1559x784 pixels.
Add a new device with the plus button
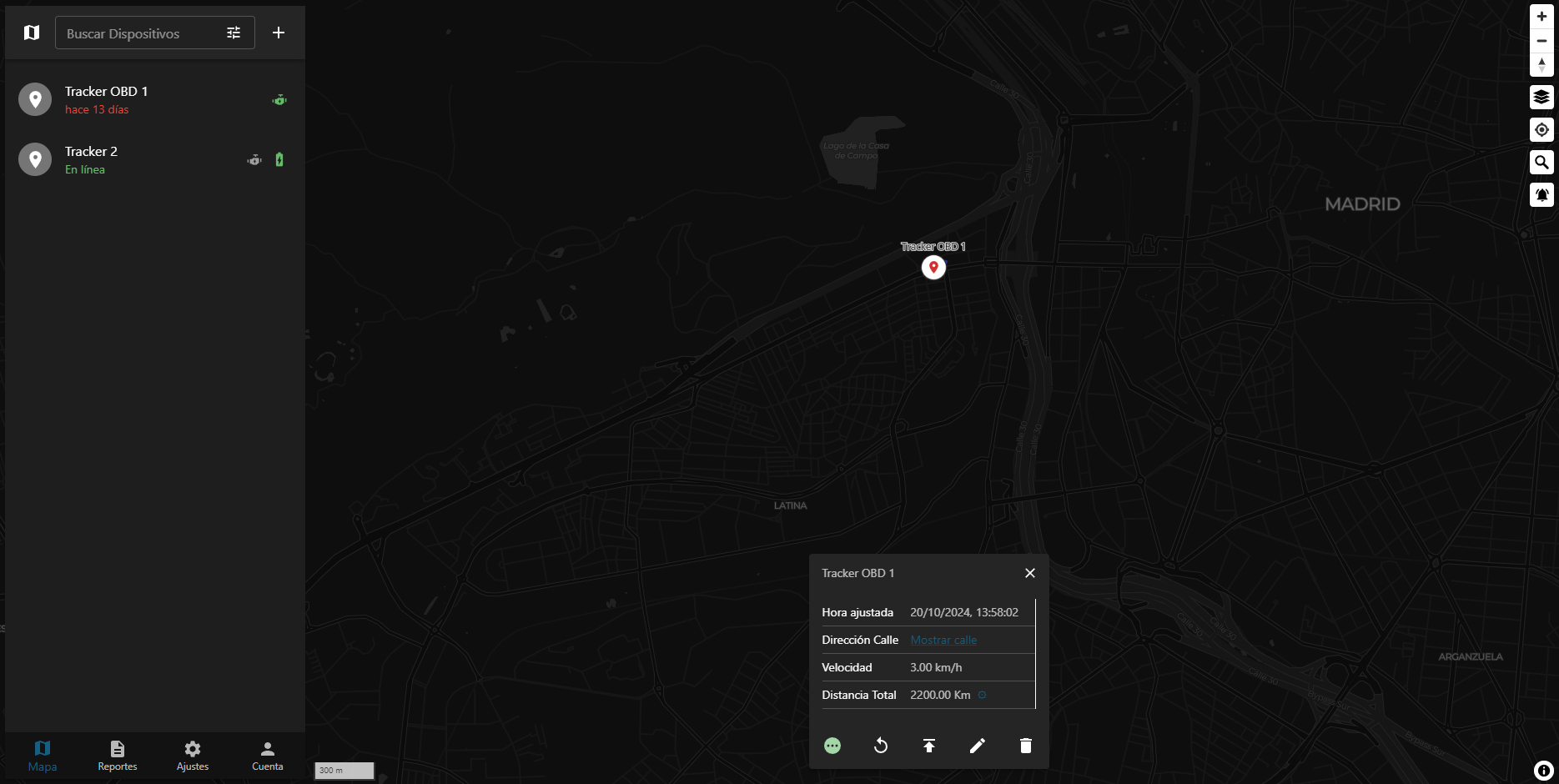pyautogui.click(x=278, y=33)
